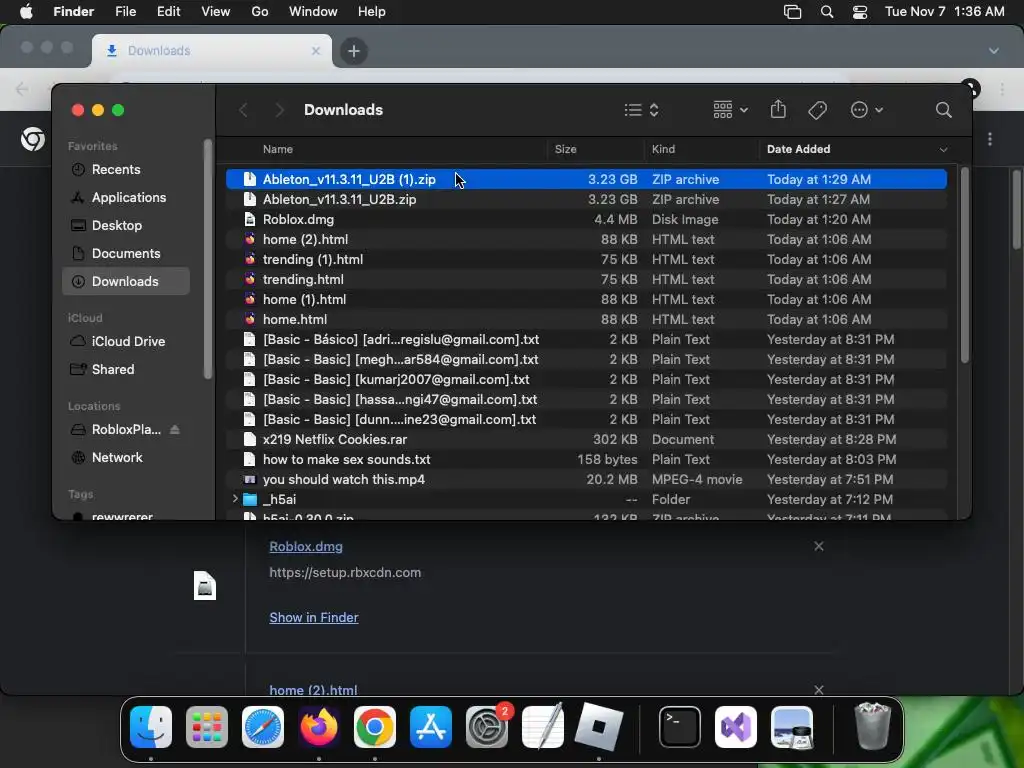The height and width of the screenshot is (768, 1024).
Task: Open a new tab in Chrome
Action: (x=353, y=51)
